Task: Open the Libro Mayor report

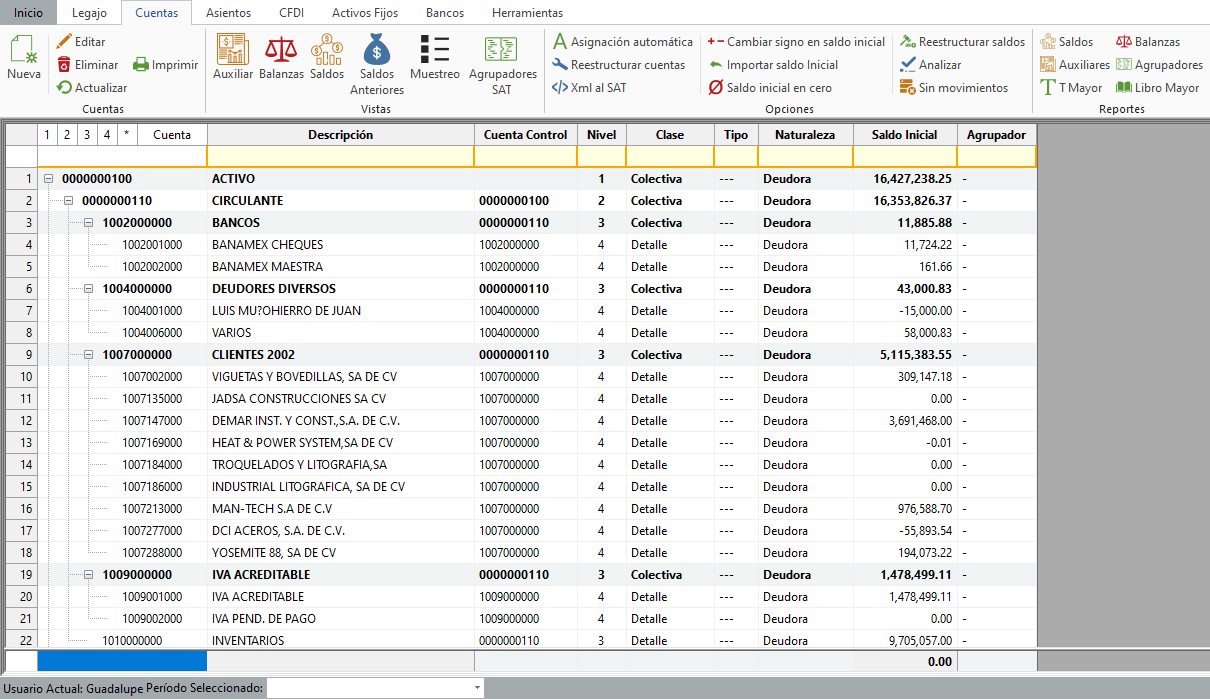Action: click(1157, 88)
